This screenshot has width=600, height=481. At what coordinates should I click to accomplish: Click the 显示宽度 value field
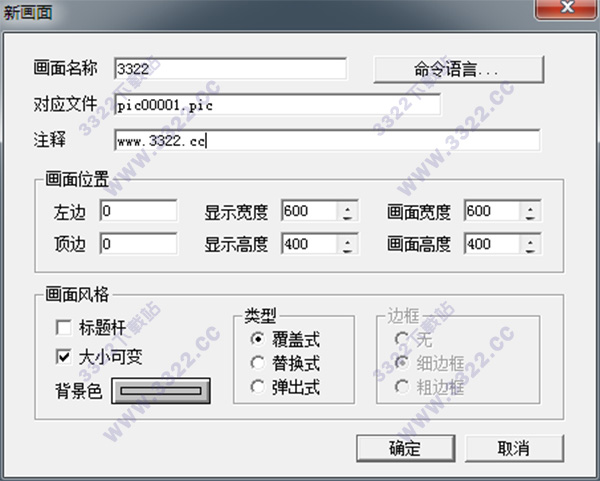(x=309, y=210)
